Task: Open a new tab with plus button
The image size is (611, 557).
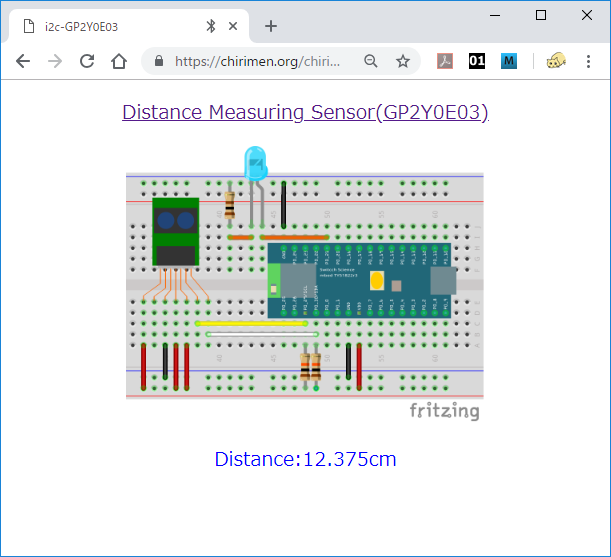Action: coord(270,26)
